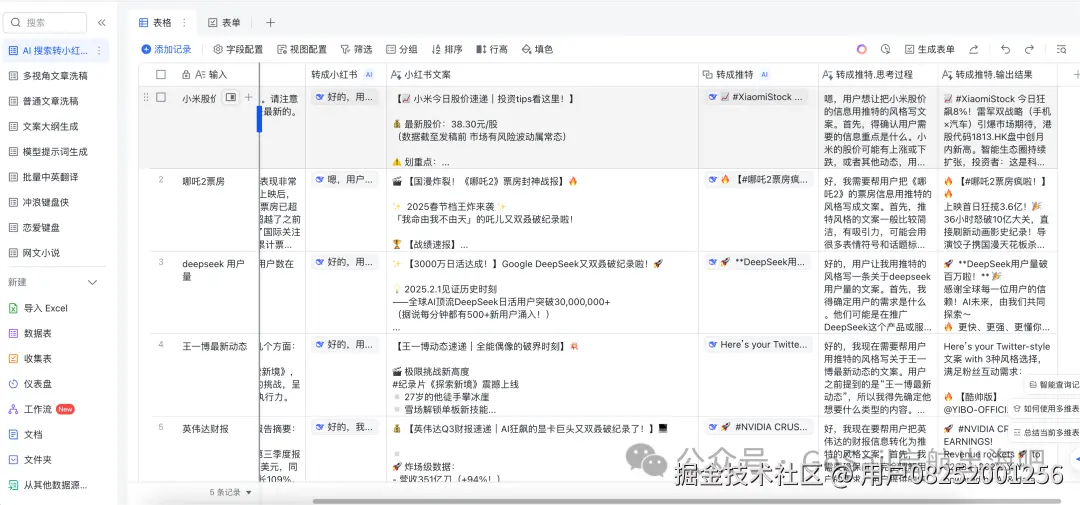This screenshot has width=1080, height=505.
Task: Open 视图配置 view settings
Action: click(x=302, y=50)
